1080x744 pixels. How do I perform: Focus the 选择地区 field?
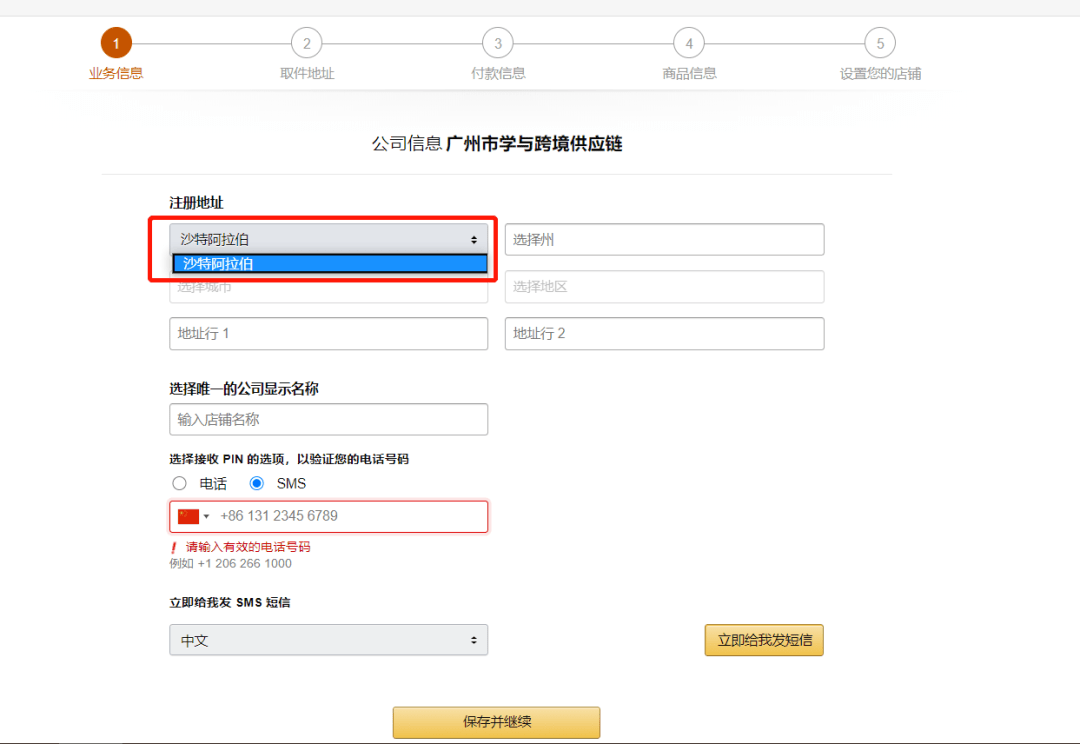coord(664,287)
